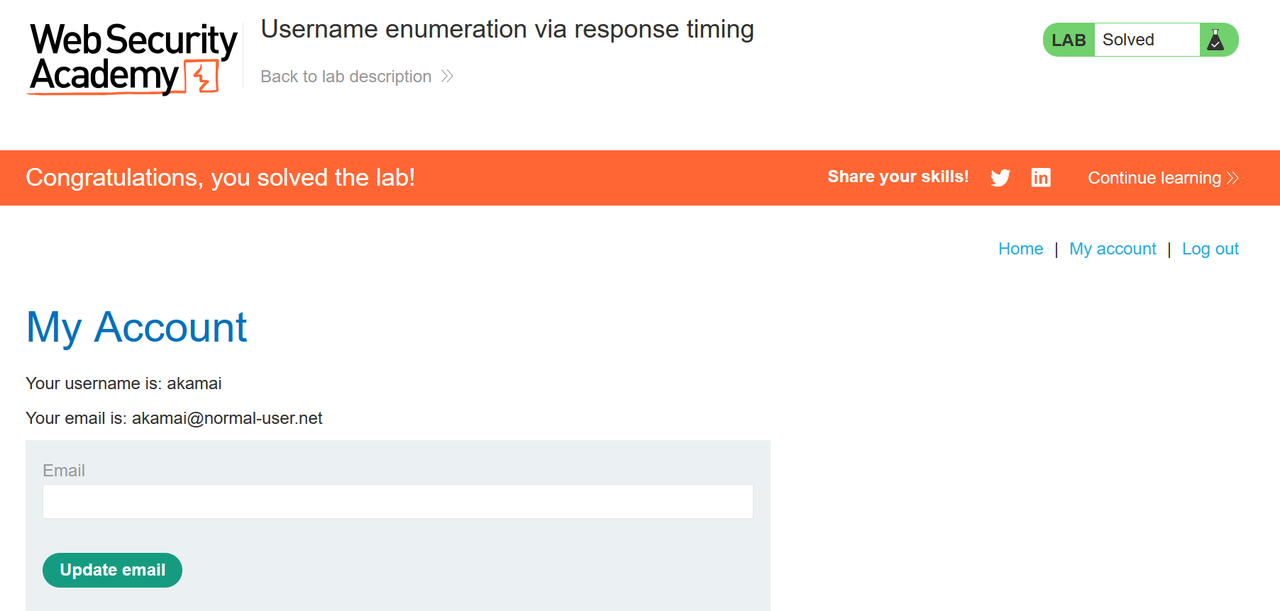Navigate to Home
1280x611 pixels.
click(x=1020, y=248)
